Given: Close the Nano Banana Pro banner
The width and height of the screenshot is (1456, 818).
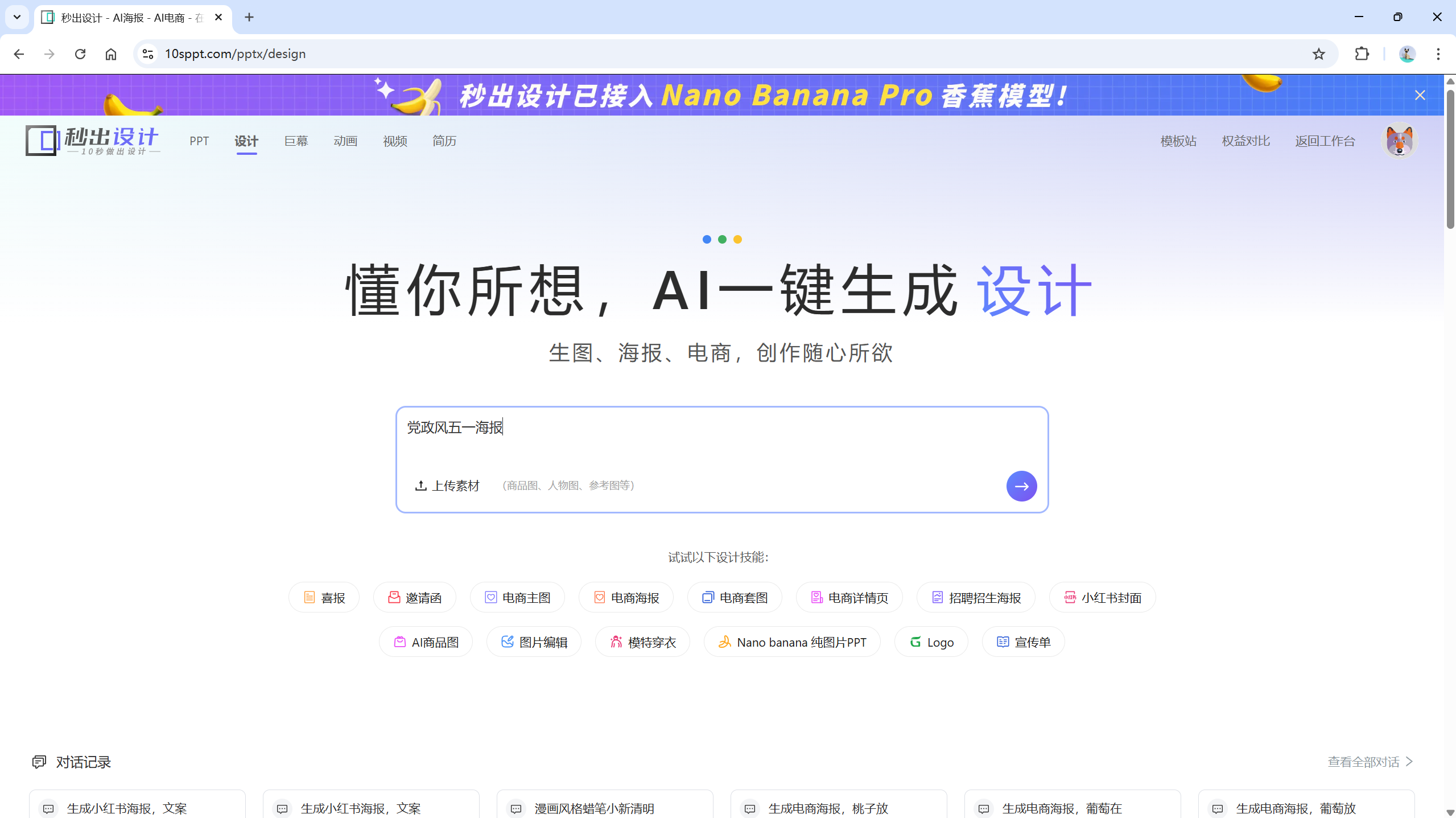Looking at the screenshot, I should [x=1420, y=95].
